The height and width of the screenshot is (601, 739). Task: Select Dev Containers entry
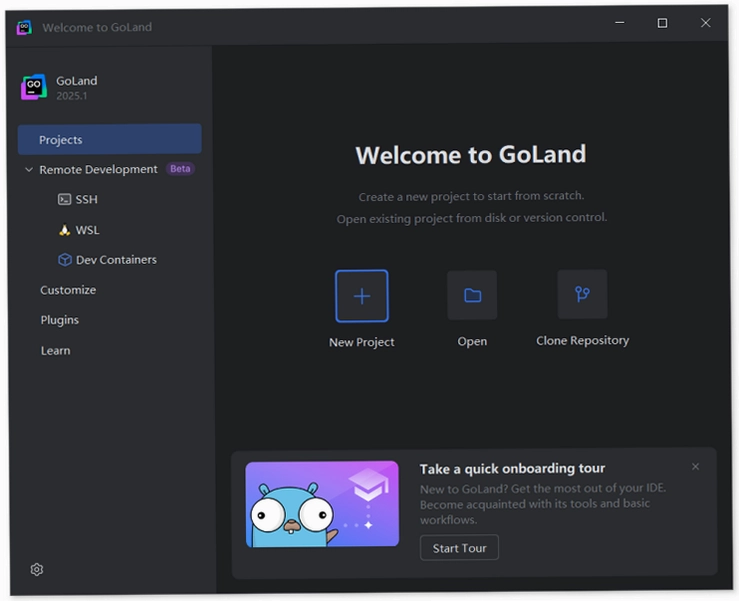point(116,260)
